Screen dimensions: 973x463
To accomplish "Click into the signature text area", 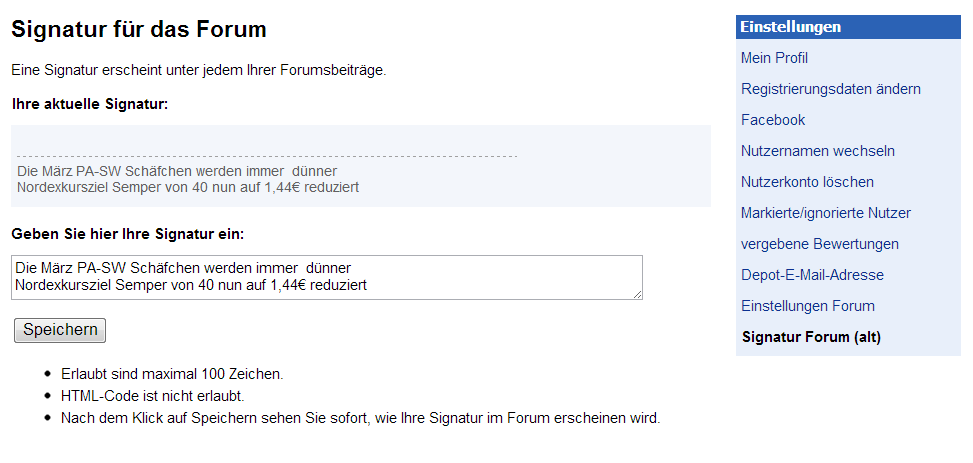I will 326,276.
